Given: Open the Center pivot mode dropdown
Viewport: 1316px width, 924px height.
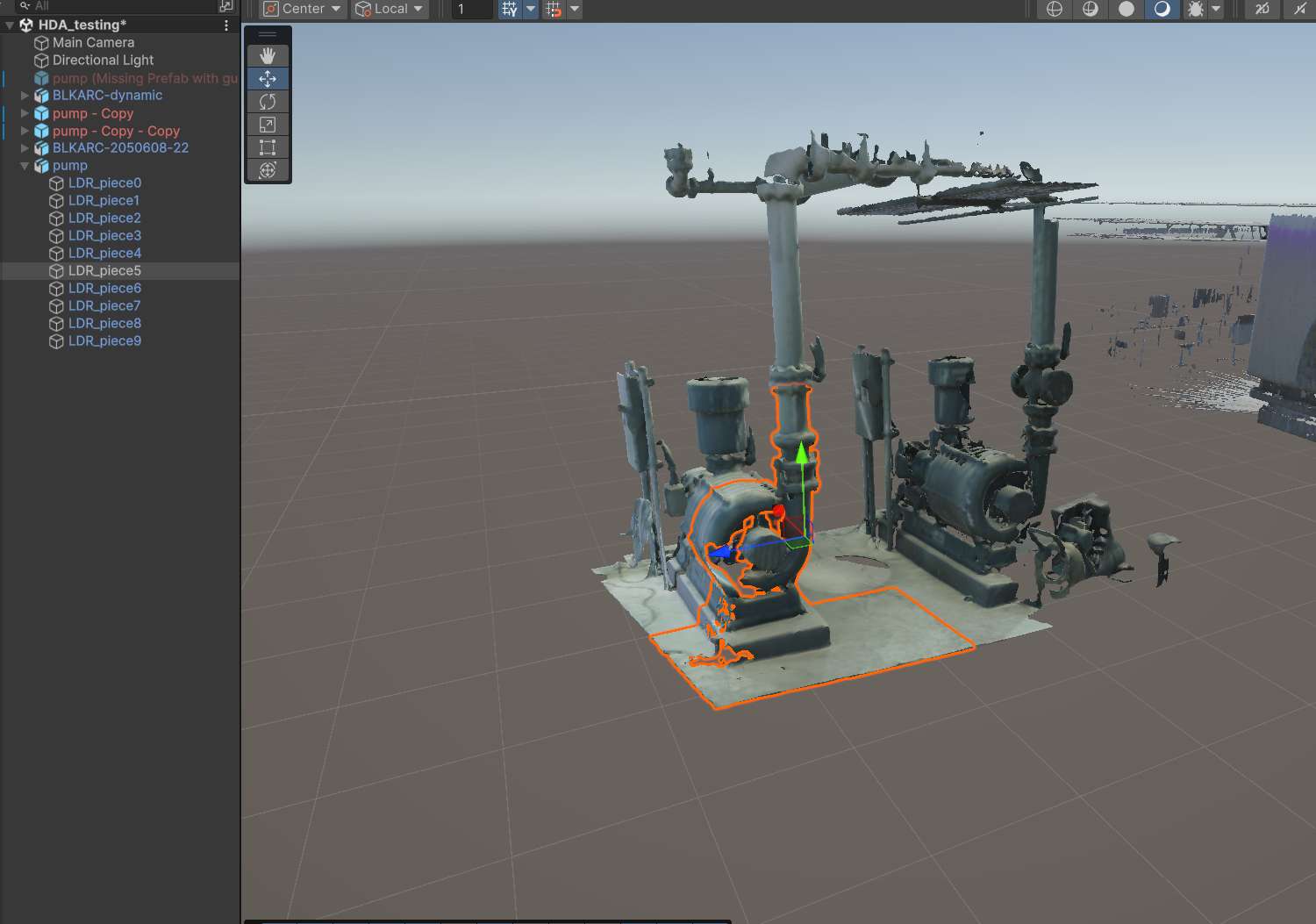Looking at the screenshot, I should pyautogui.click(x=303, y=9).
